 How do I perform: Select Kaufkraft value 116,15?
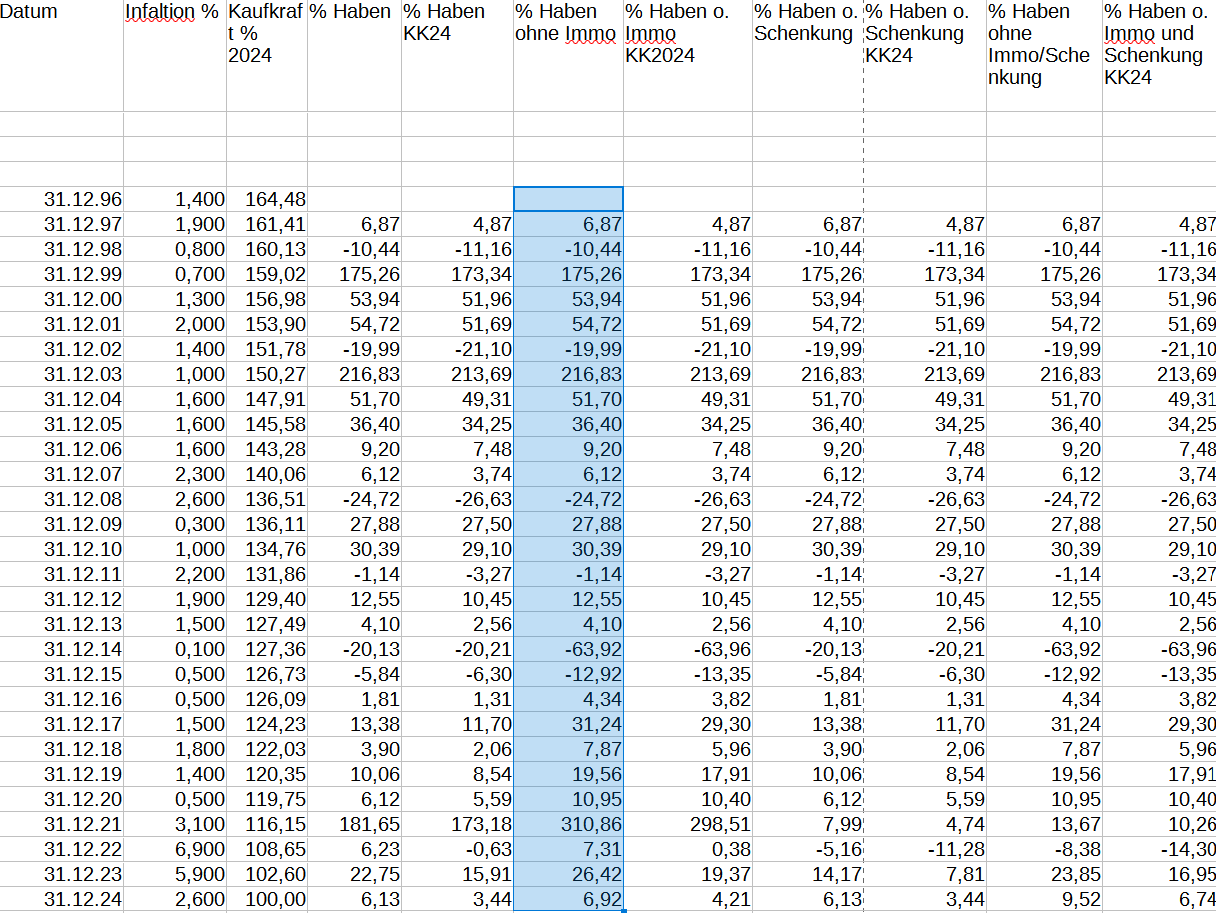[267, 824]
